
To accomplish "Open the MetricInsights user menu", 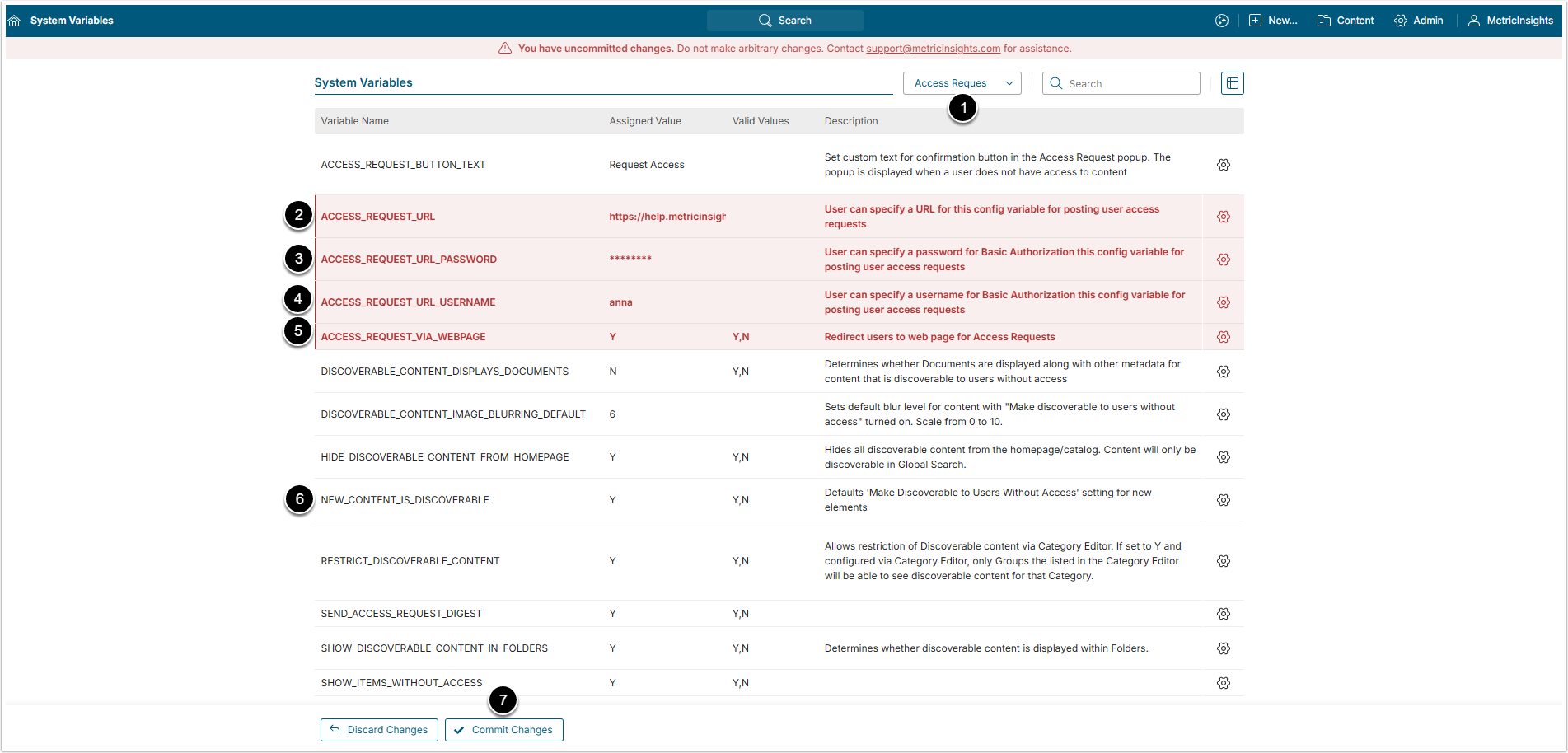I will pos(1510,21).
